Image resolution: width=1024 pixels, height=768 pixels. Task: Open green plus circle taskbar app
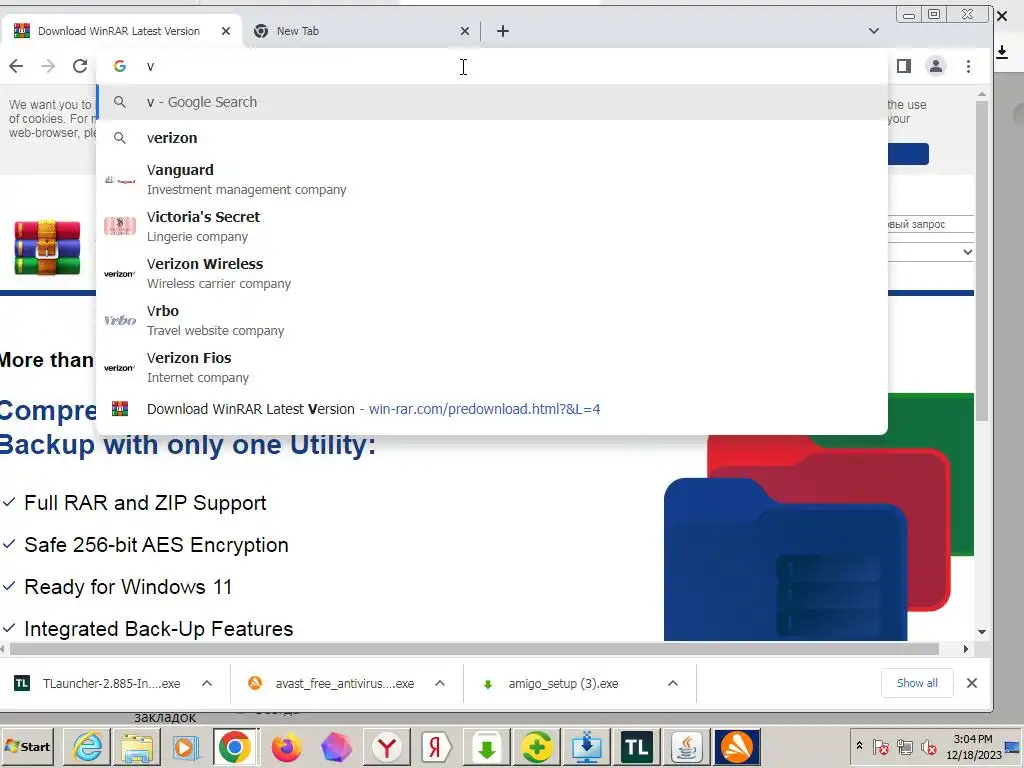[536, 747]
